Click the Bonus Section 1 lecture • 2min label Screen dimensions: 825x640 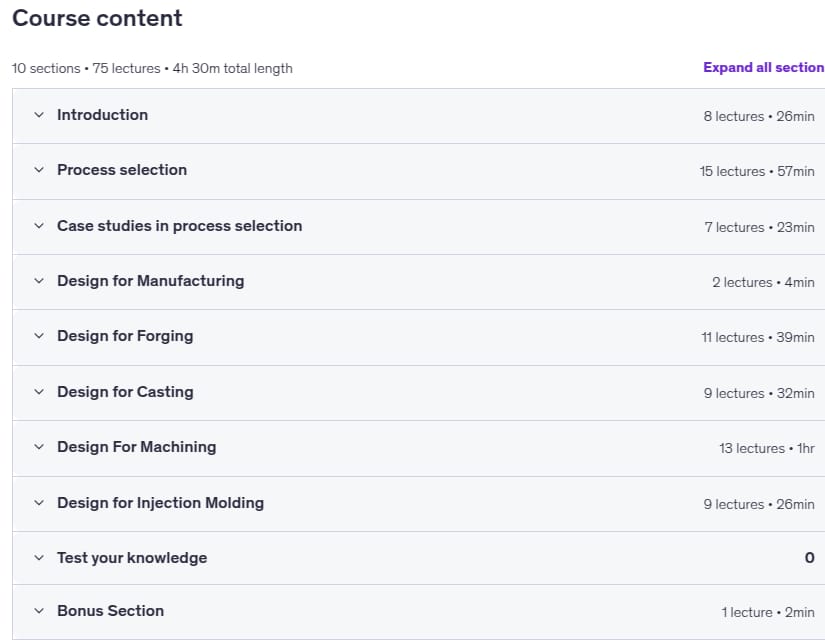coord(768,613)
